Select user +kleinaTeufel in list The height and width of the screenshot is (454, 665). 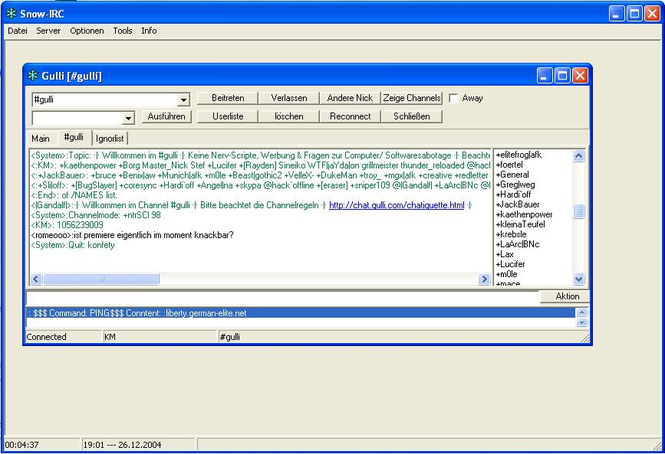tap(520, 224)
